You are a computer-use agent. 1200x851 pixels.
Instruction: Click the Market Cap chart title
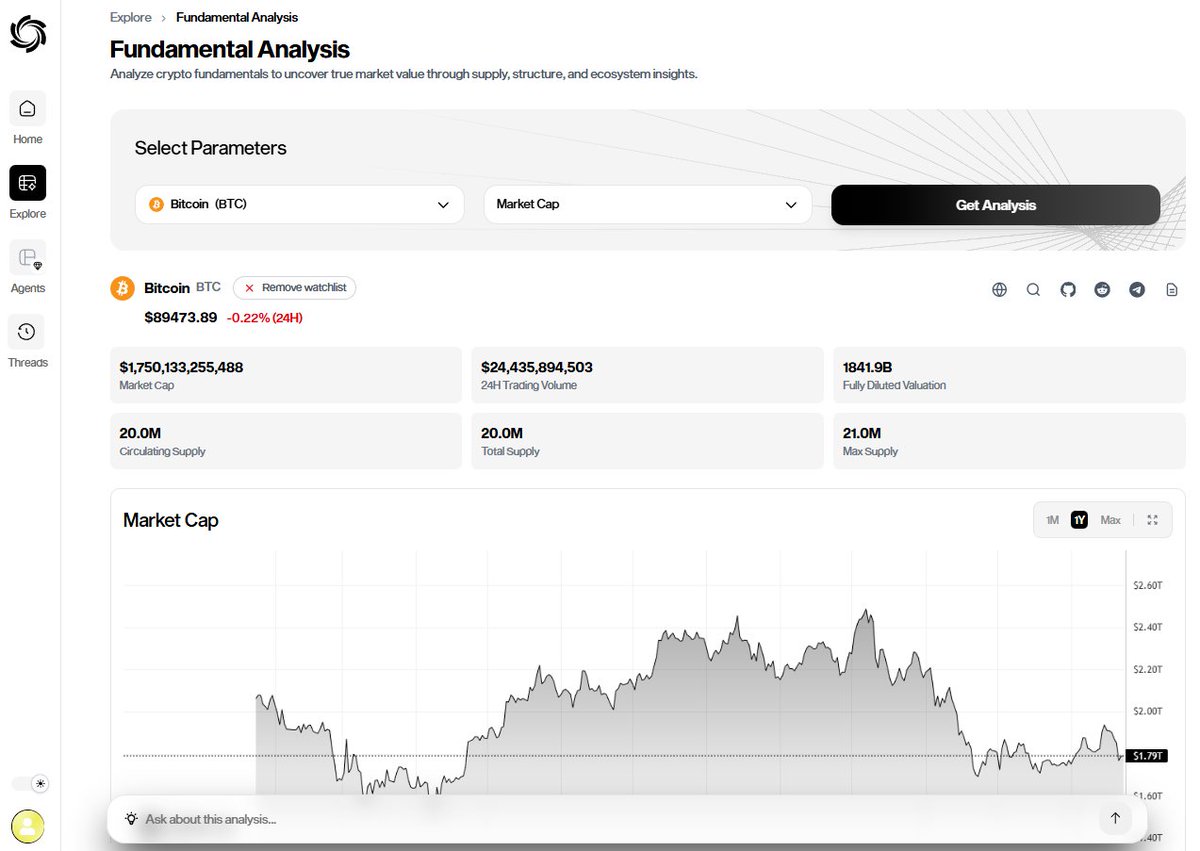click(x=171, y=520)
